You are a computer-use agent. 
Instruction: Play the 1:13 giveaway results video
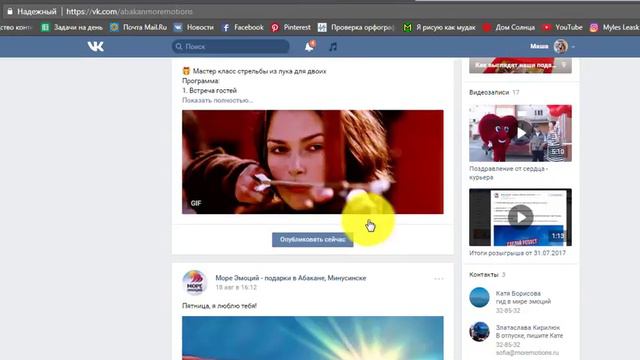[x=520, y=217]
